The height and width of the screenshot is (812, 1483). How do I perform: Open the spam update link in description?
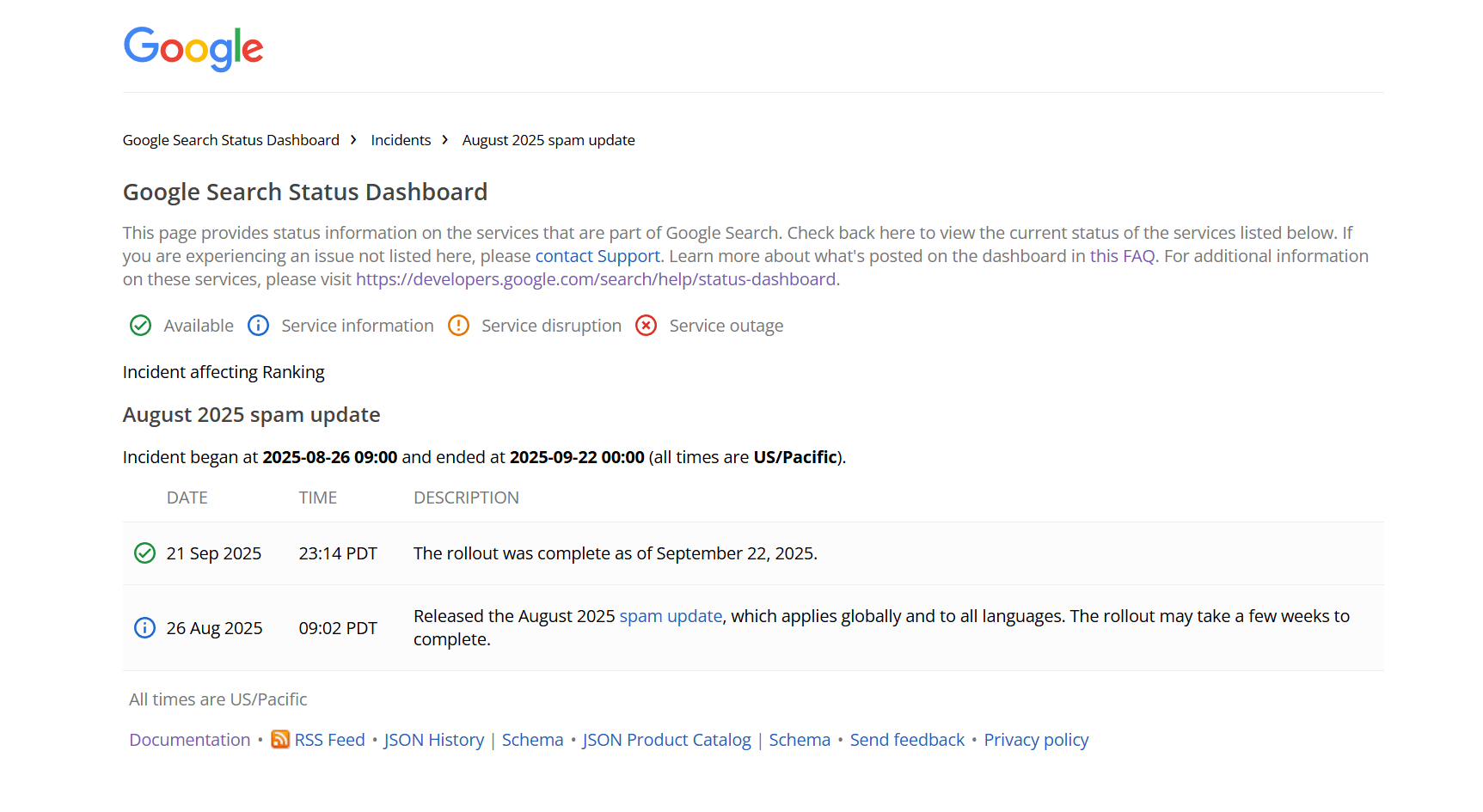click(x=671, y=616)
